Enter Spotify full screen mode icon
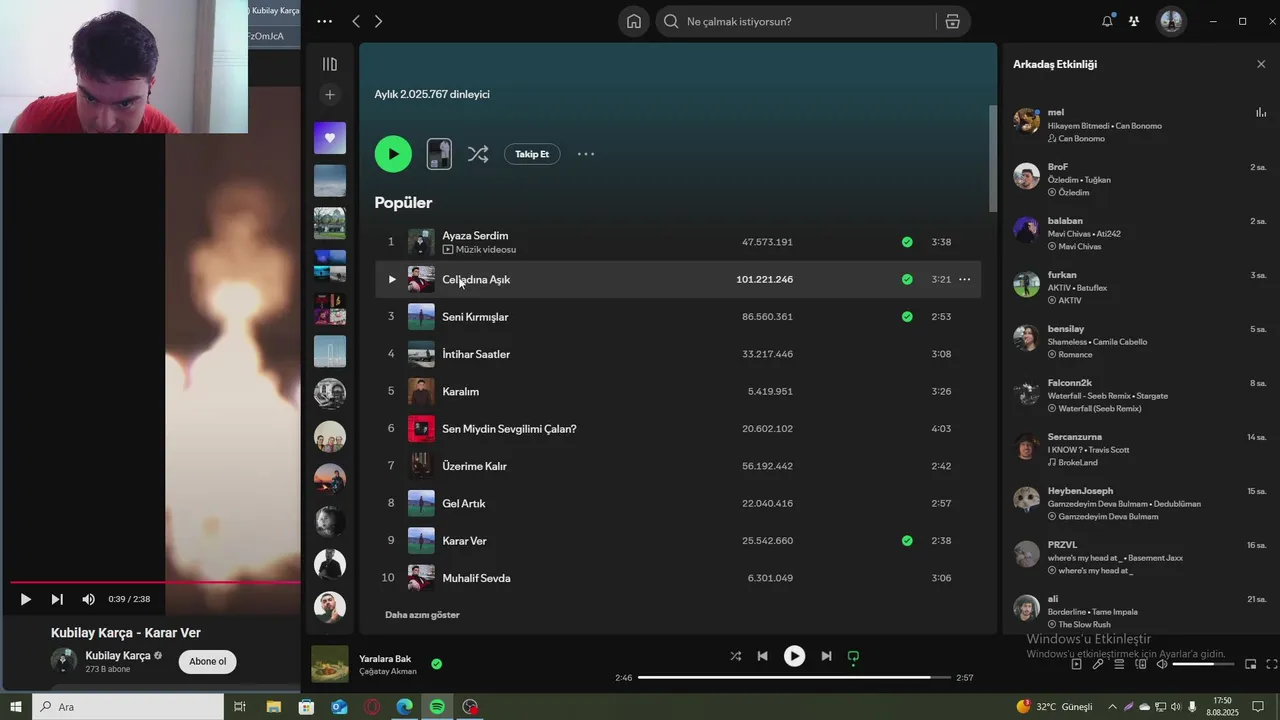The image size is (1280, 720). [1272, 664]
